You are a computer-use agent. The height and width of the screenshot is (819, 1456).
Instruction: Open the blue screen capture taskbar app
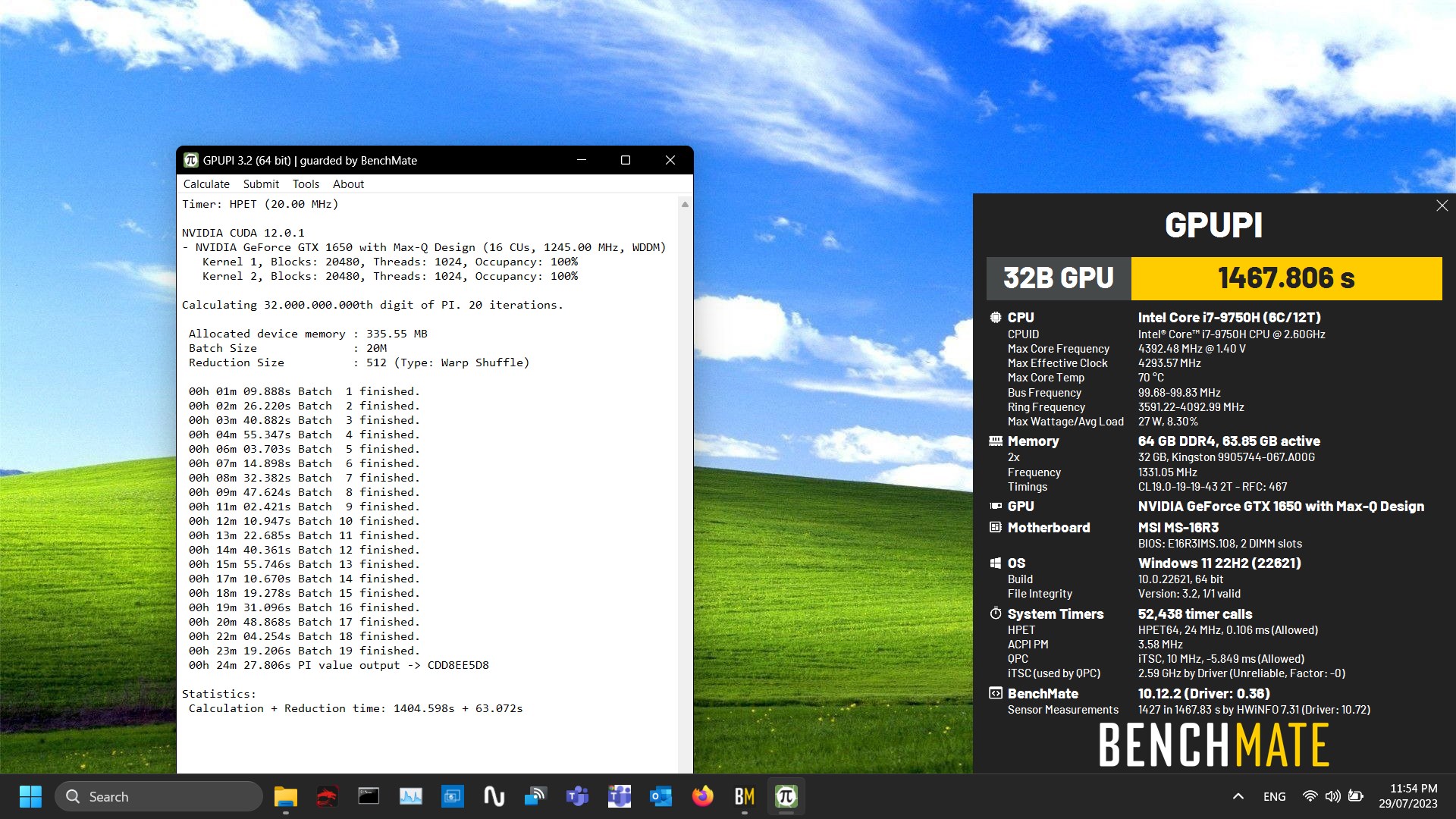tap(452, 796)
